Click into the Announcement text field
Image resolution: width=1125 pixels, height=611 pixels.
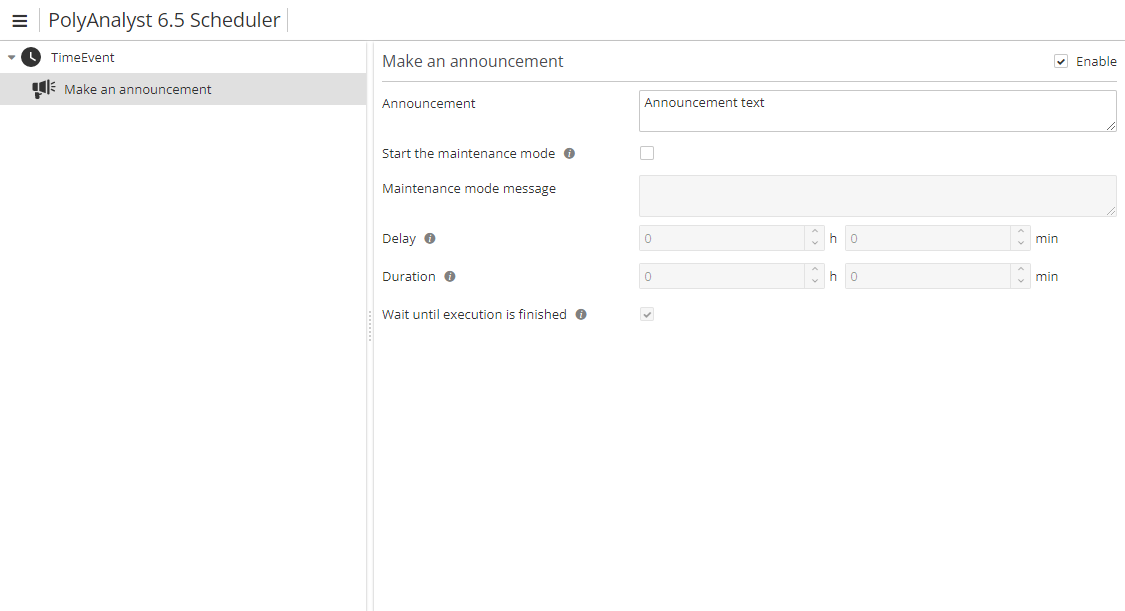click(877, 111)
